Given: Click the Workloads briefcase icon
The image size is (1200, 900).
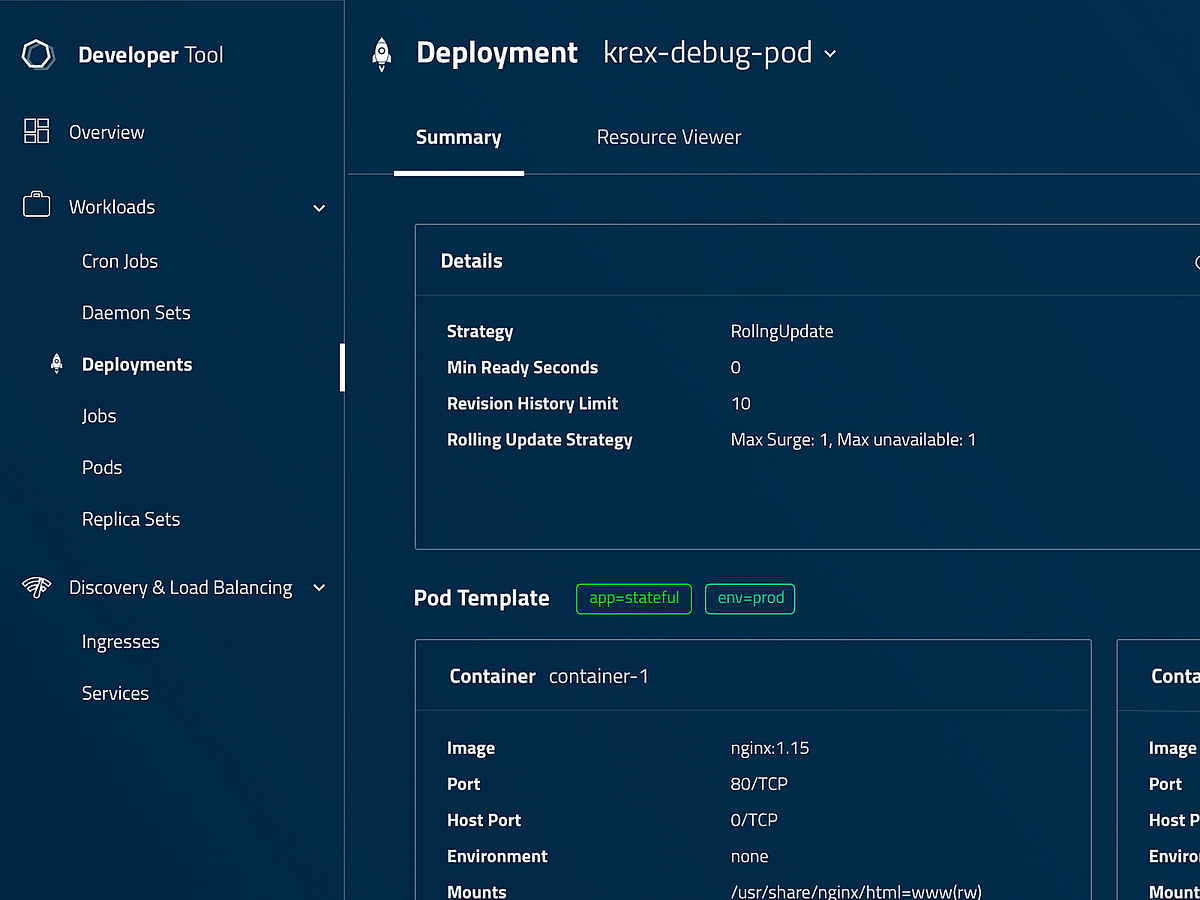Looking at the screenshot, I should [37, 206].
